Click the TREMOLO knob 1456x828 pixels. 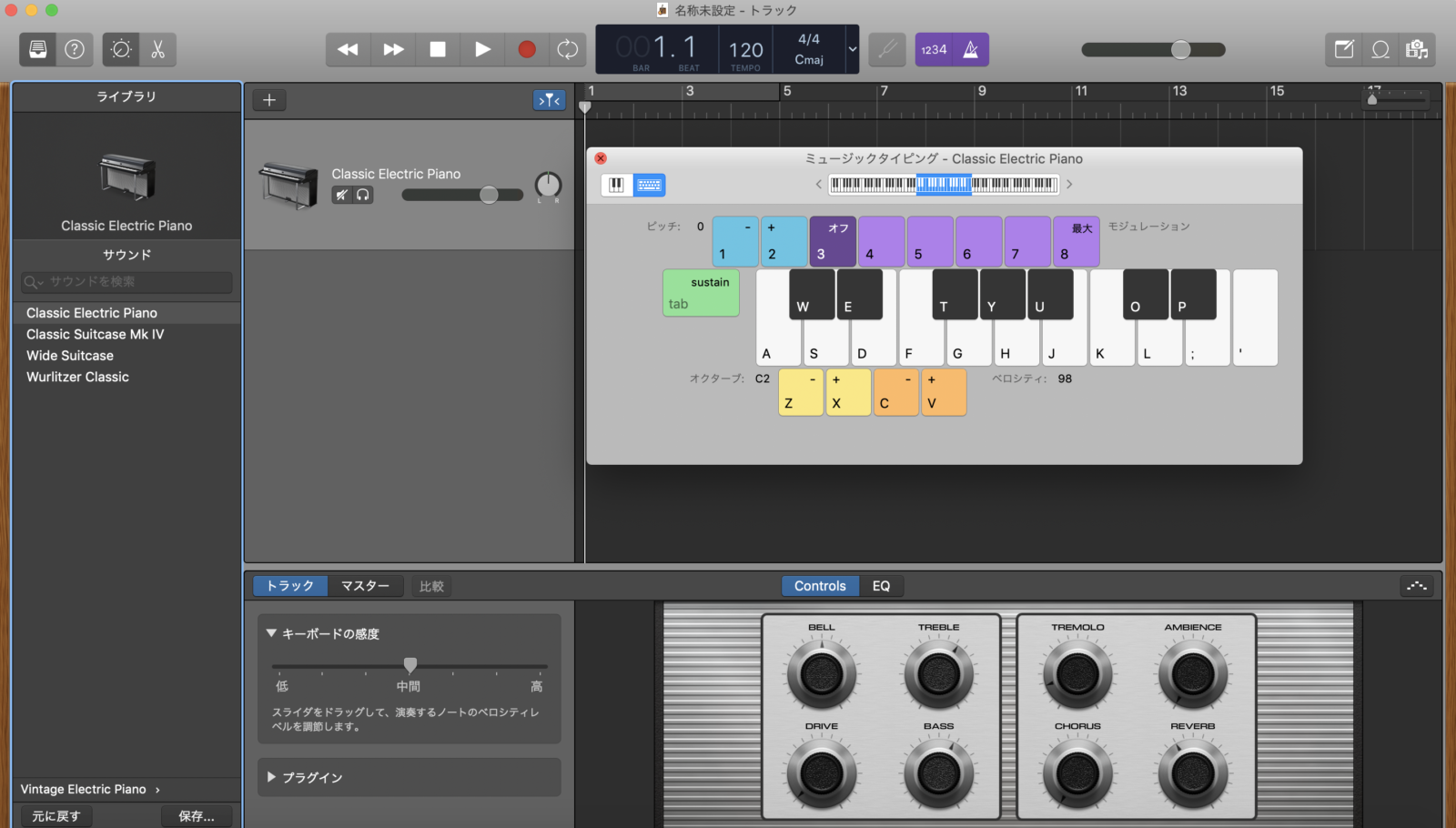[x=1077, y=674]
